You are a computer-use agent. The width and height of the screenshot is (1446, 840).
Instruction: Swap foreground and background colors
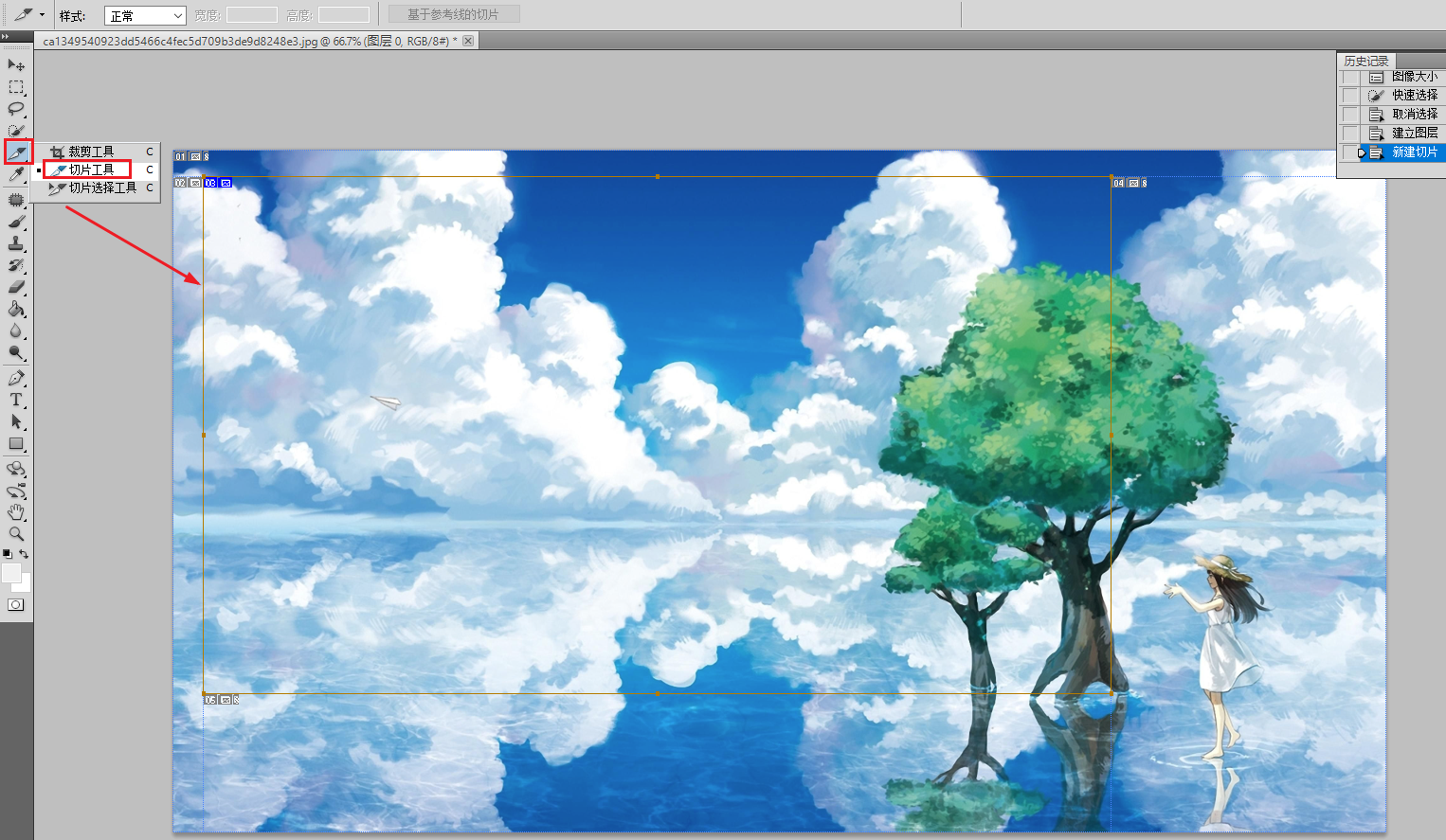click(24, 554)
